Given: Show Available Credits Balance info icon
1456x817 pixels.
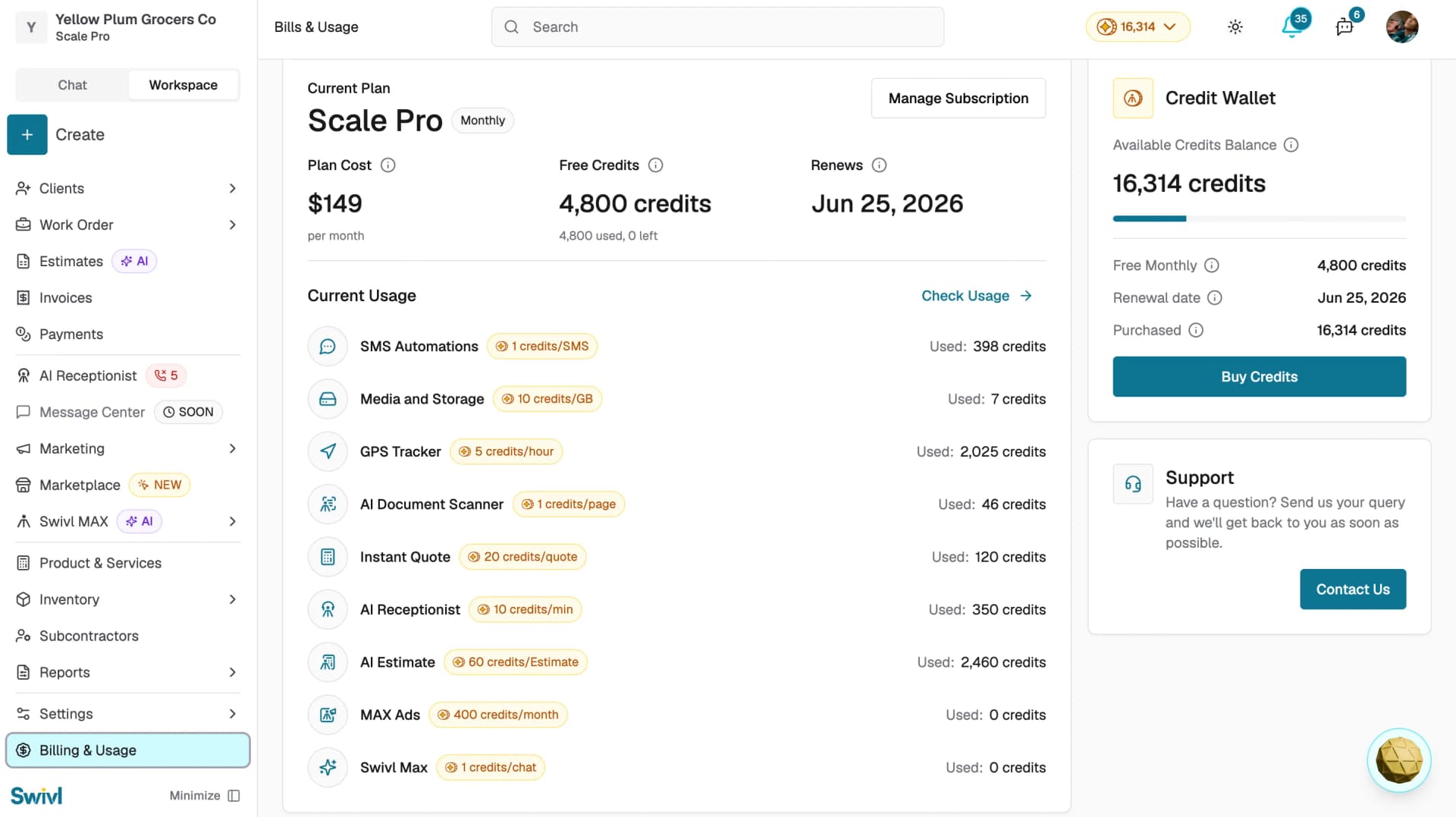Looking at the screenshot, I should [x=1291, y=145].
